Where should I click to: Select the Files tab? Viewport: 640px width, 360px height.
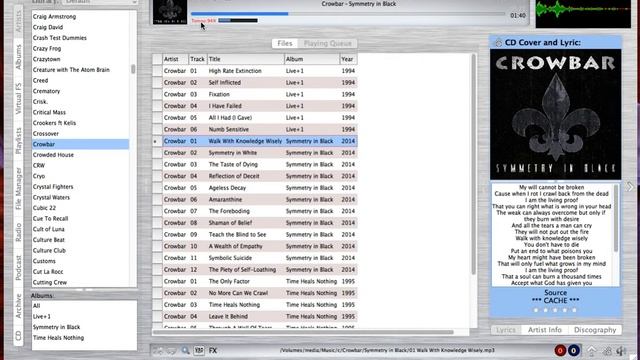tap(285, 43)
